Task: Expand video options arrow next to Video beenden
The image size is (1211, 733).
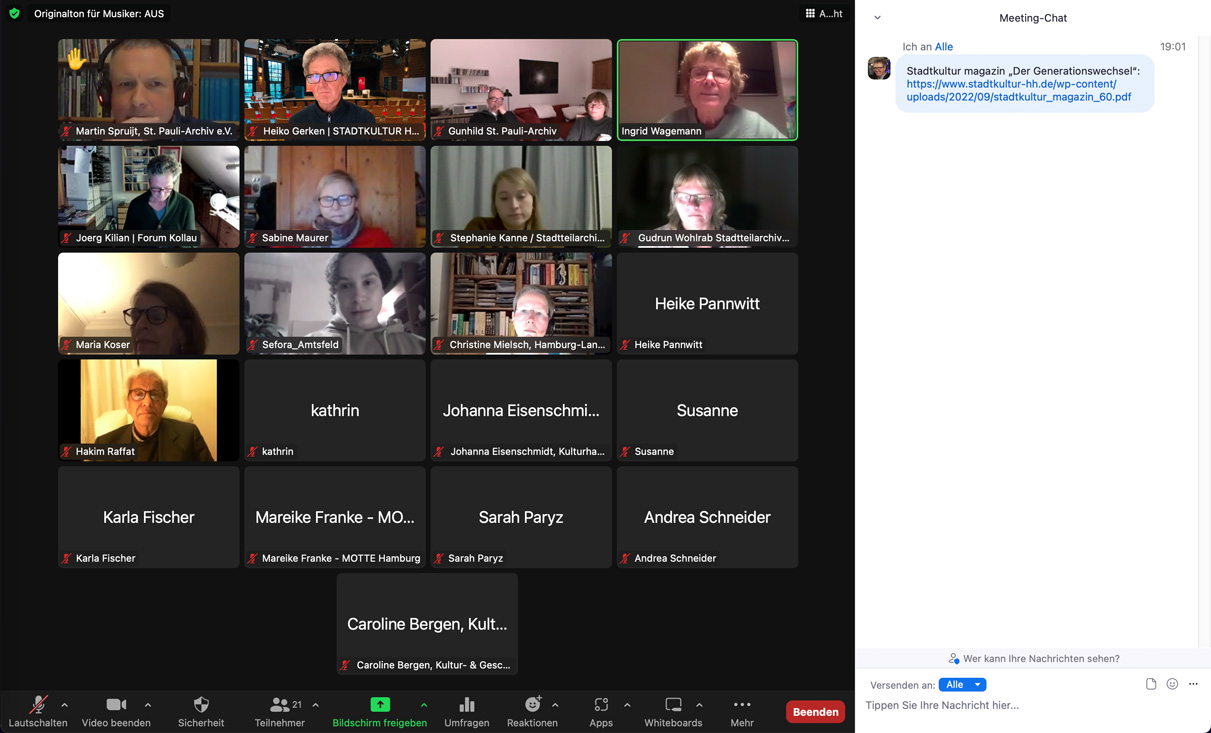Action: click(x=148, y=705)
